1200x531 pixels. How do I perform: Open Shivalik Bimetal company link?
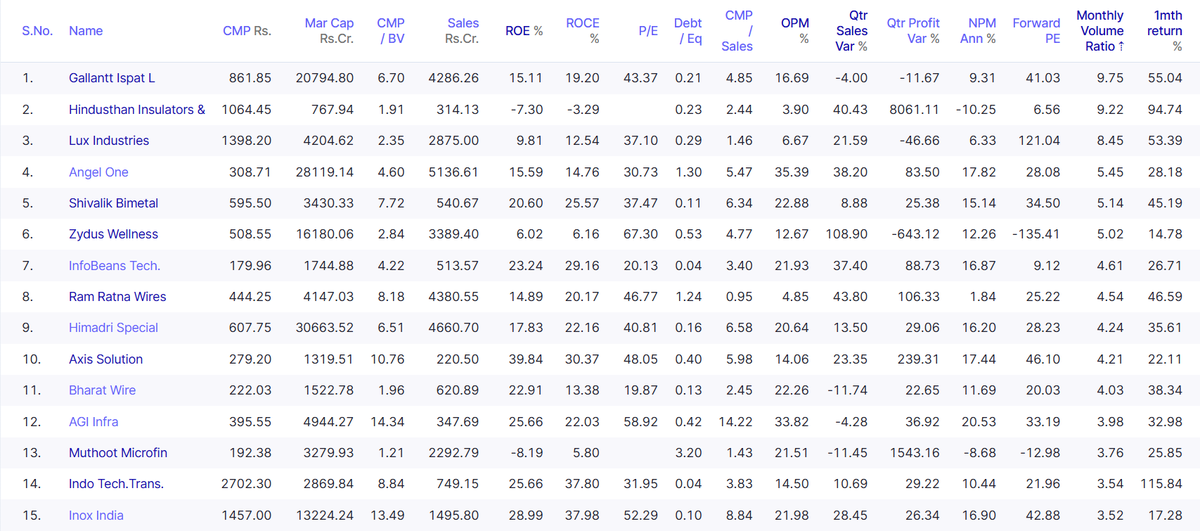coord(114,203)
